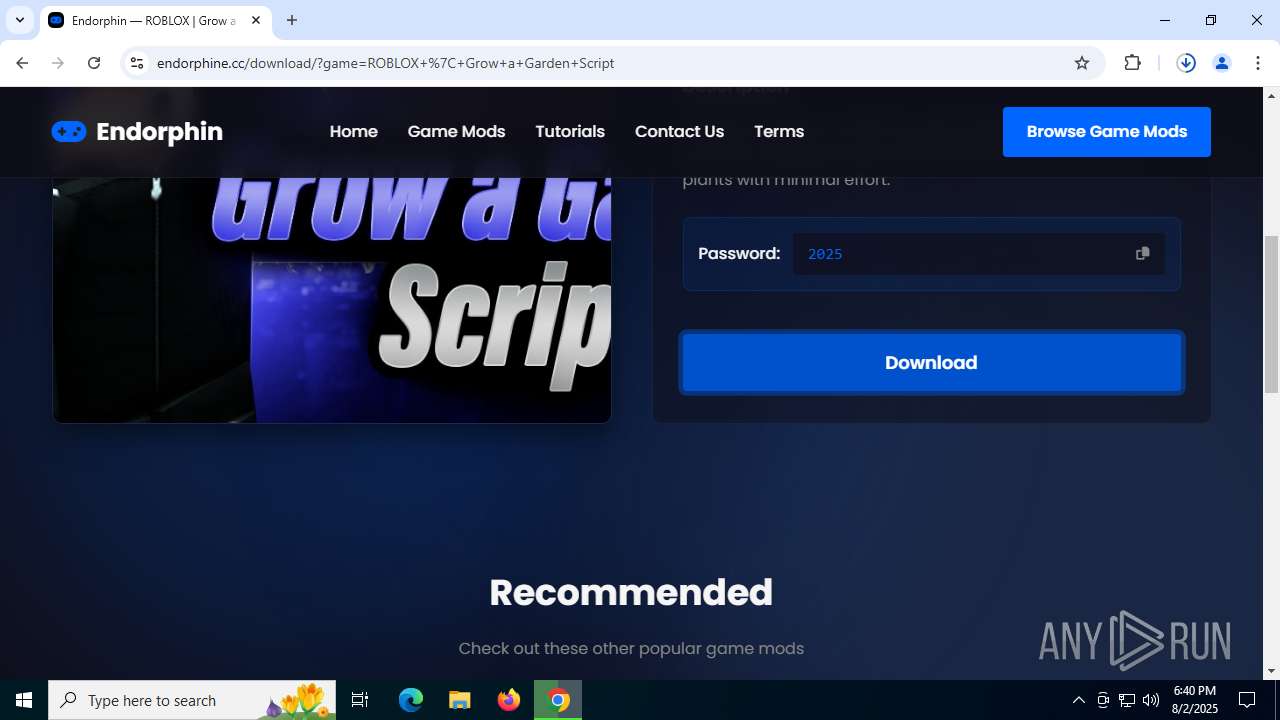This screenshot has height=720, width=1280.
Task: View site information icon in address bar
Action: pyautogui.click(x=137, y=63)
